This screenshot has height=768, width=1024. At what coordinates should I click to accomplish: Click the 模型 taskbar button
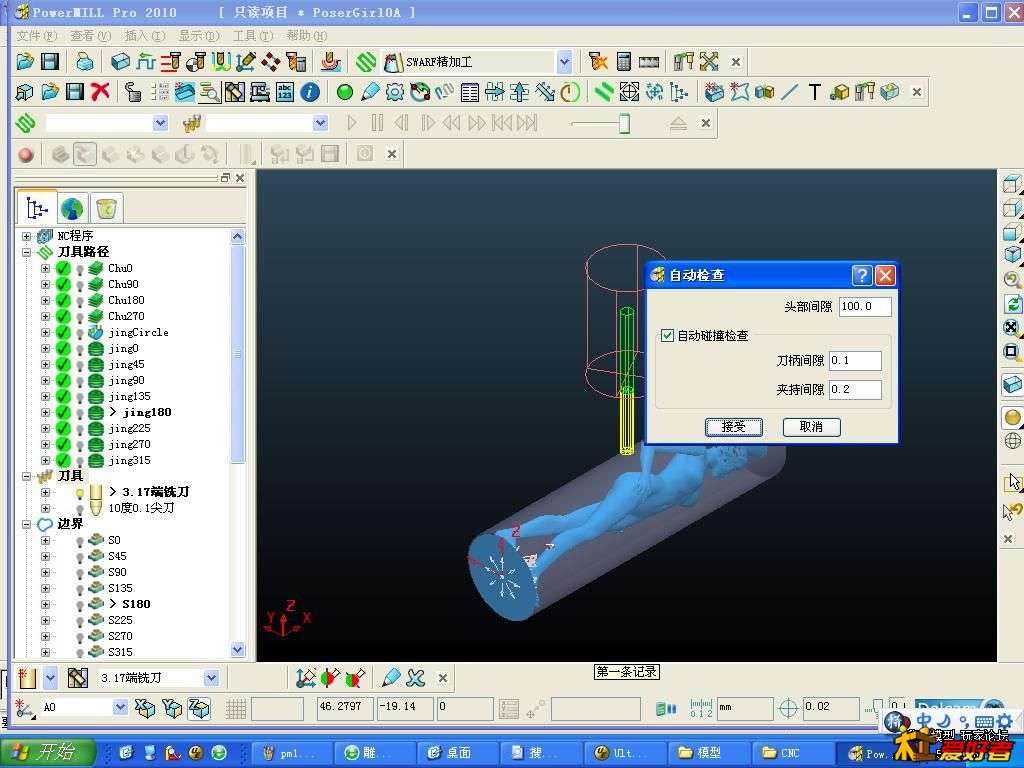[x=709, y=753]
